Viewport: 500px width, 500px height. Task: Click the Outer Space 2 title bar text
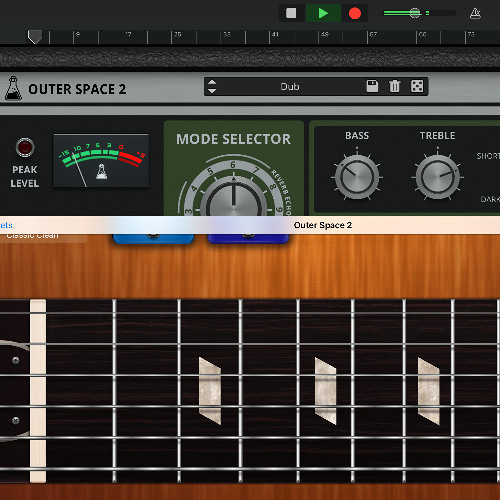click(323, 225)
